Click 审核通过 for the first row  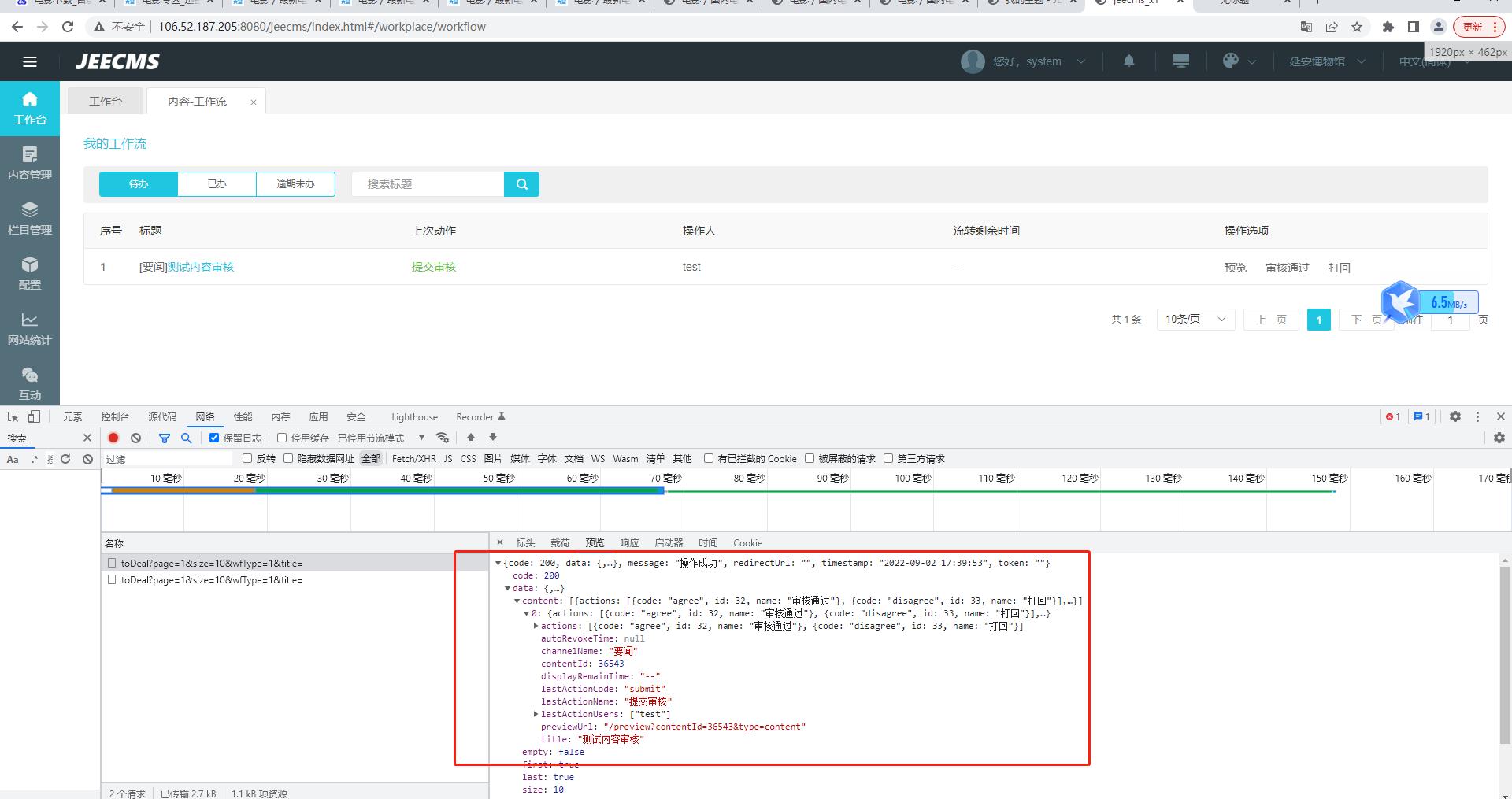click(x=1287, y=268)
